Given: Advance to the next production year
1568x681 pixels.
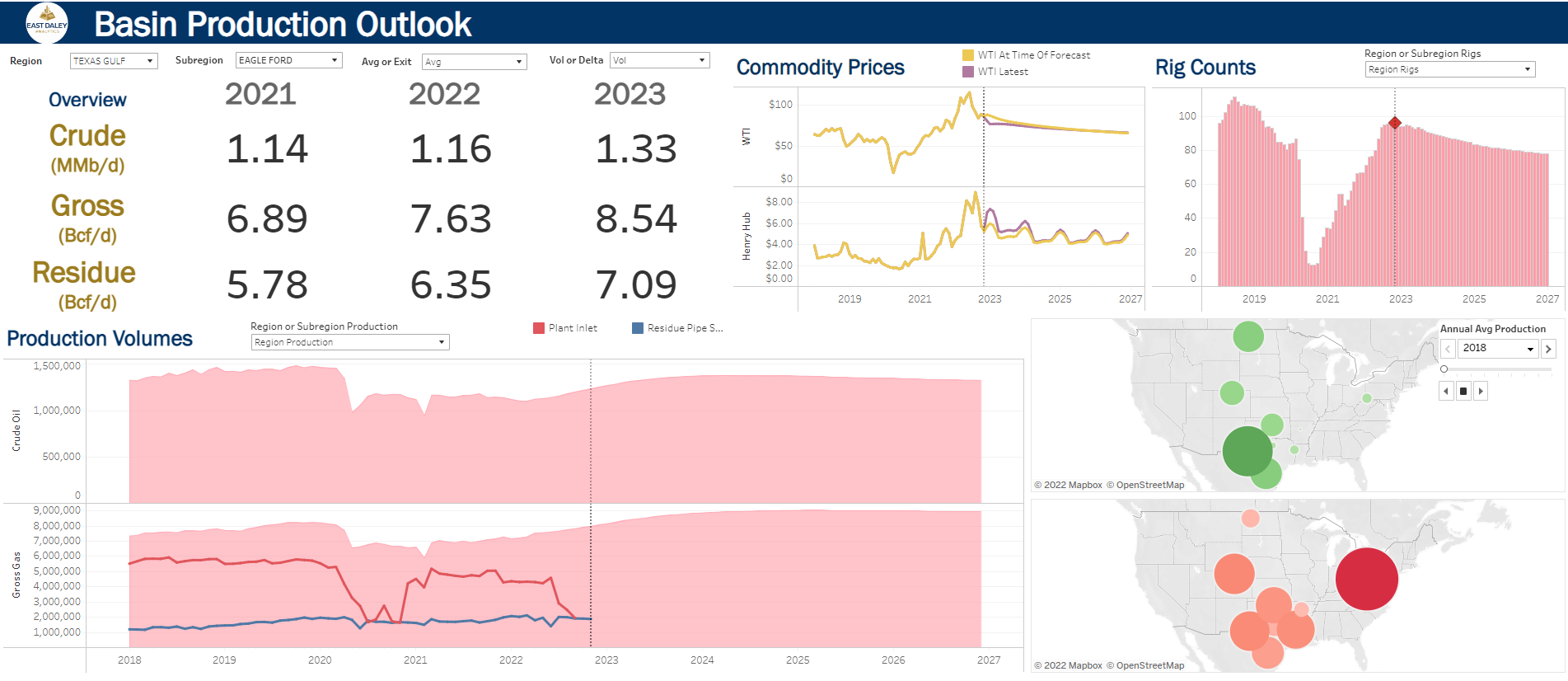Looking at the screenshot, I should tap(1548, 349).
